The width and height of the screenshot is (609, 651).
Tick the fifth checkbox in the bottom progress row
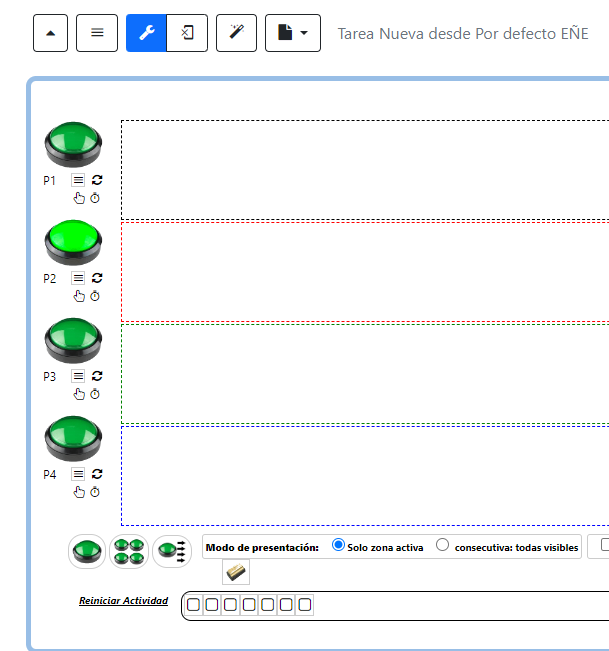(268, 605)
